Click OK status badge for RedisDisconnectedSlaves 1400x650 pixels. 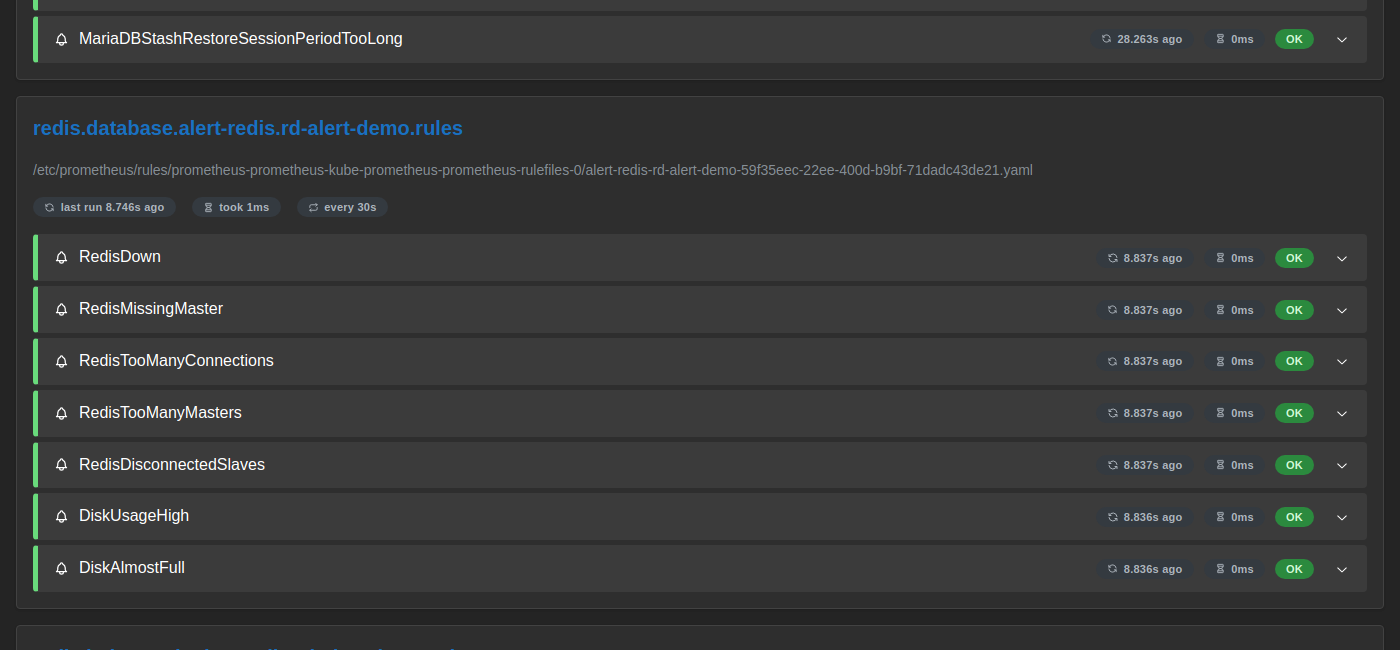click(1294, 465)
